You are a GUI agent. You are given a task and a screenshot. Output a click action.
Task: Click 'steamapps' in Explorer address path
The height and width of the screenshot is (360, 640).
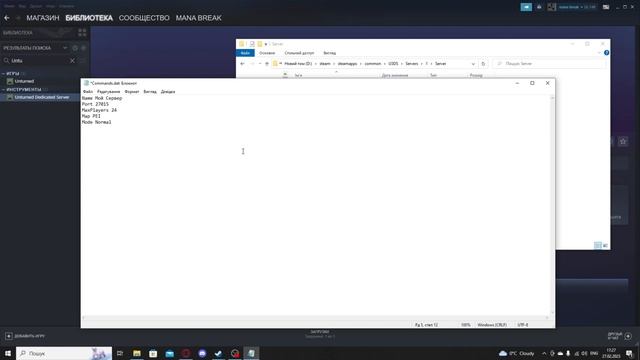347,64
